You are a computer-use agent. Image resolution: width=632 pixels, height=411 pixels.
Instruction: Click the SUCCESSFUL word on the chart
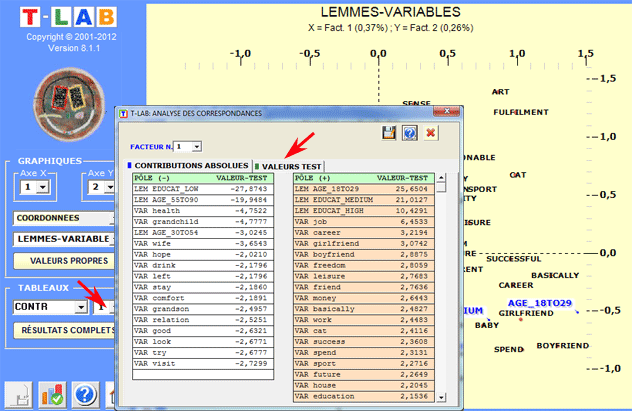coord(514,259)
